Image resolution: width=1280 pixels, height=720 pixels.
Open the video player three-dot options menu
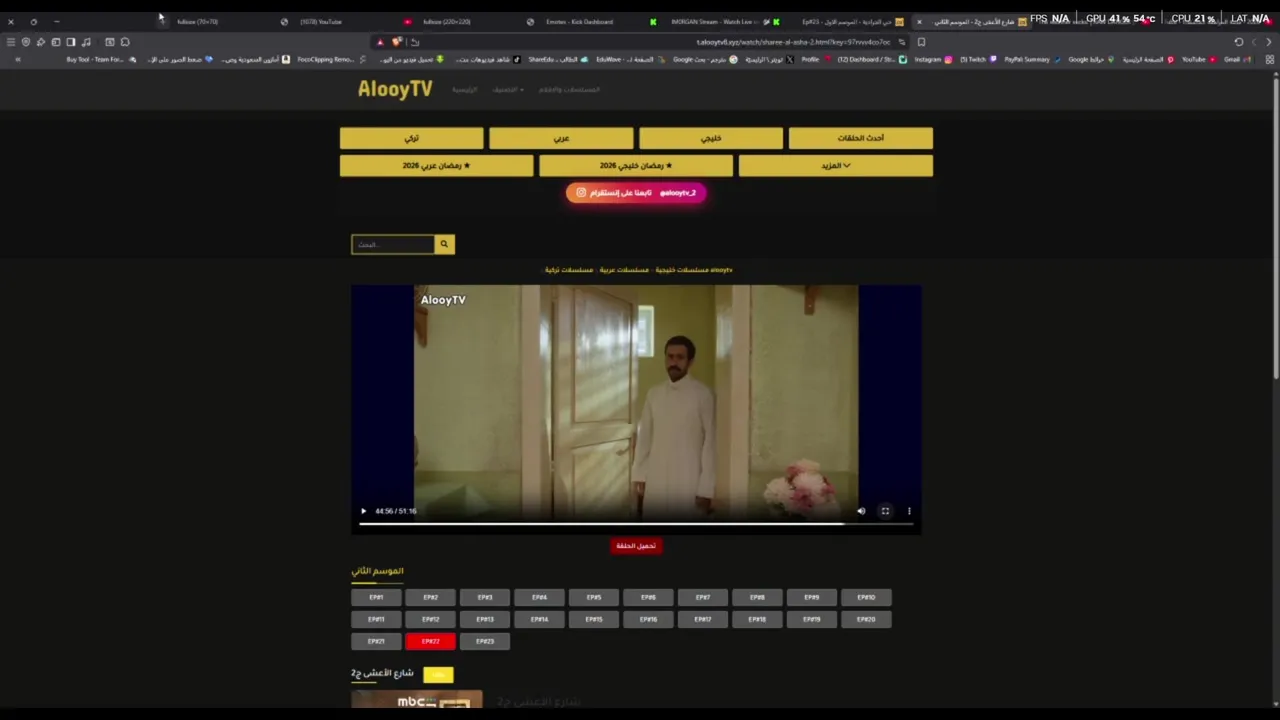909,511
